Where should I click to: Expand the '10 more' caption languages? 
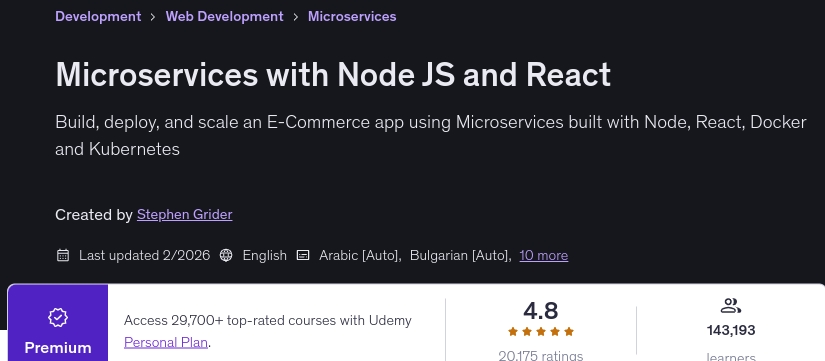click(544, 256)
